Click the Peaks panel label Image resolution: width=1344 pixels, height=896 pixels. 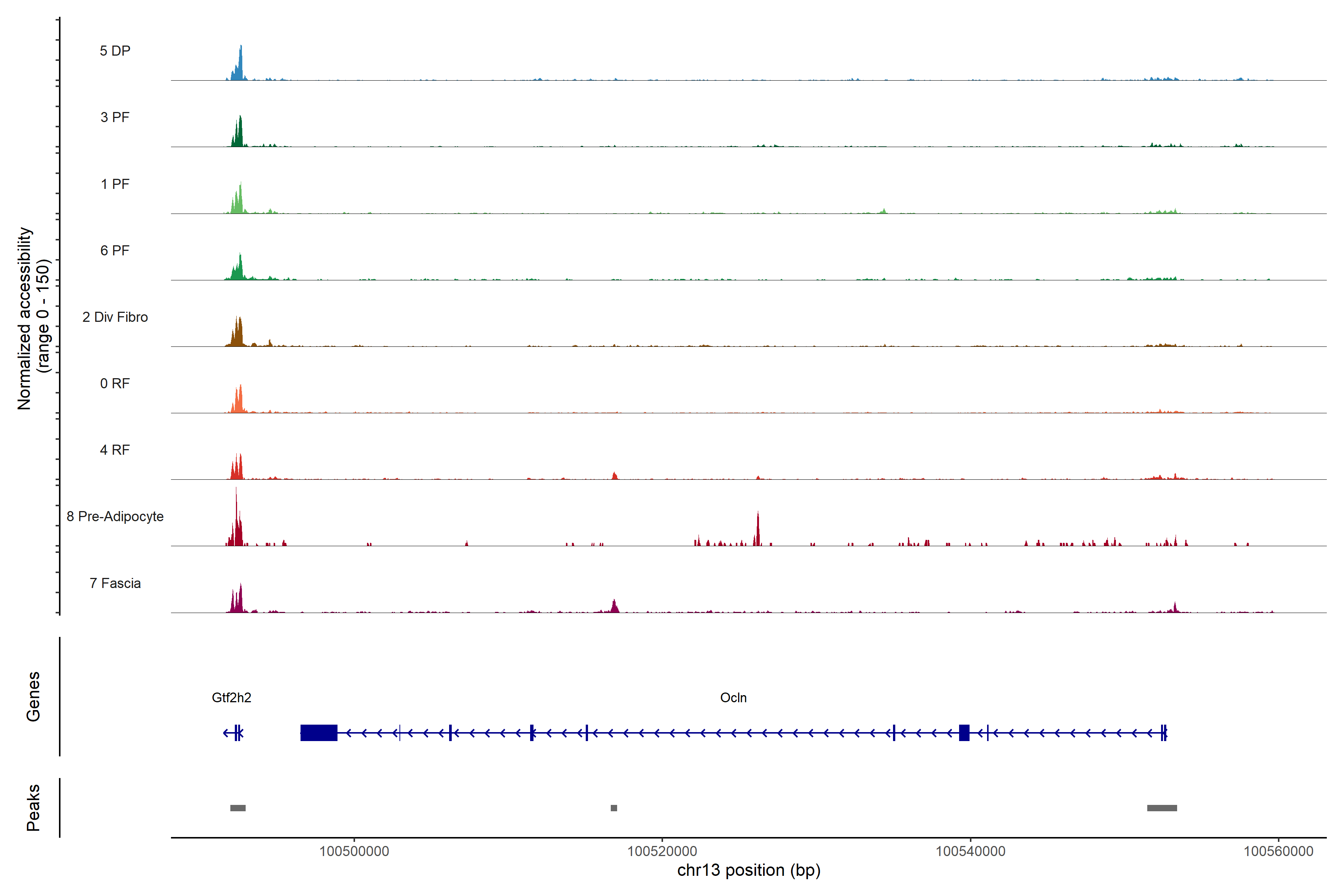click(33, 808)
